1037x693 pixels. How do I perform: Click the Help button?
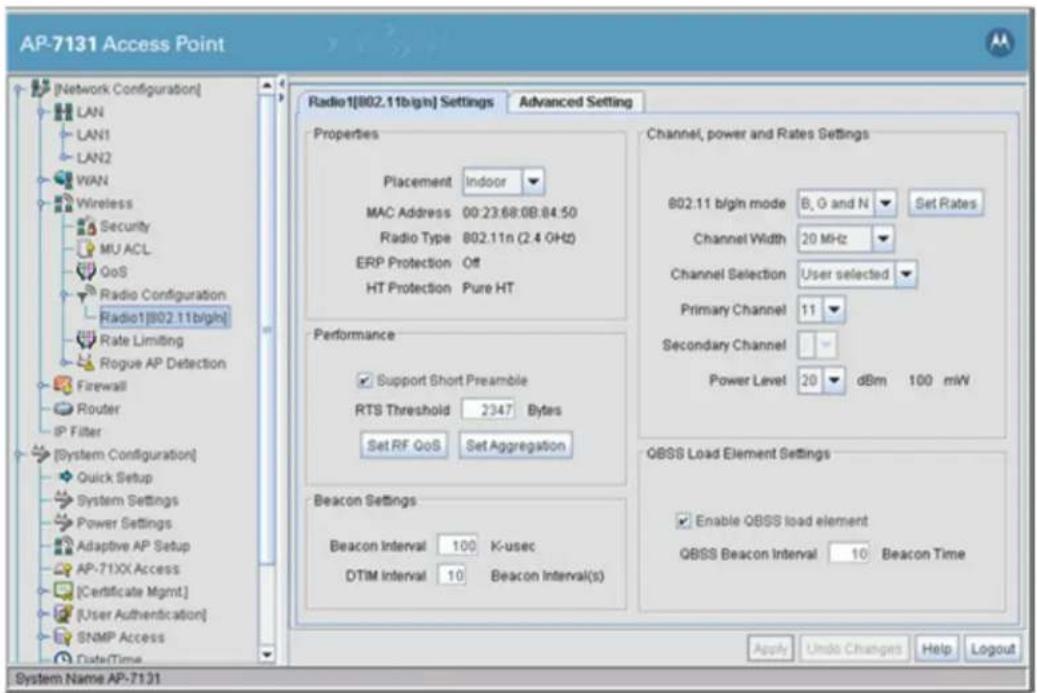936,649
